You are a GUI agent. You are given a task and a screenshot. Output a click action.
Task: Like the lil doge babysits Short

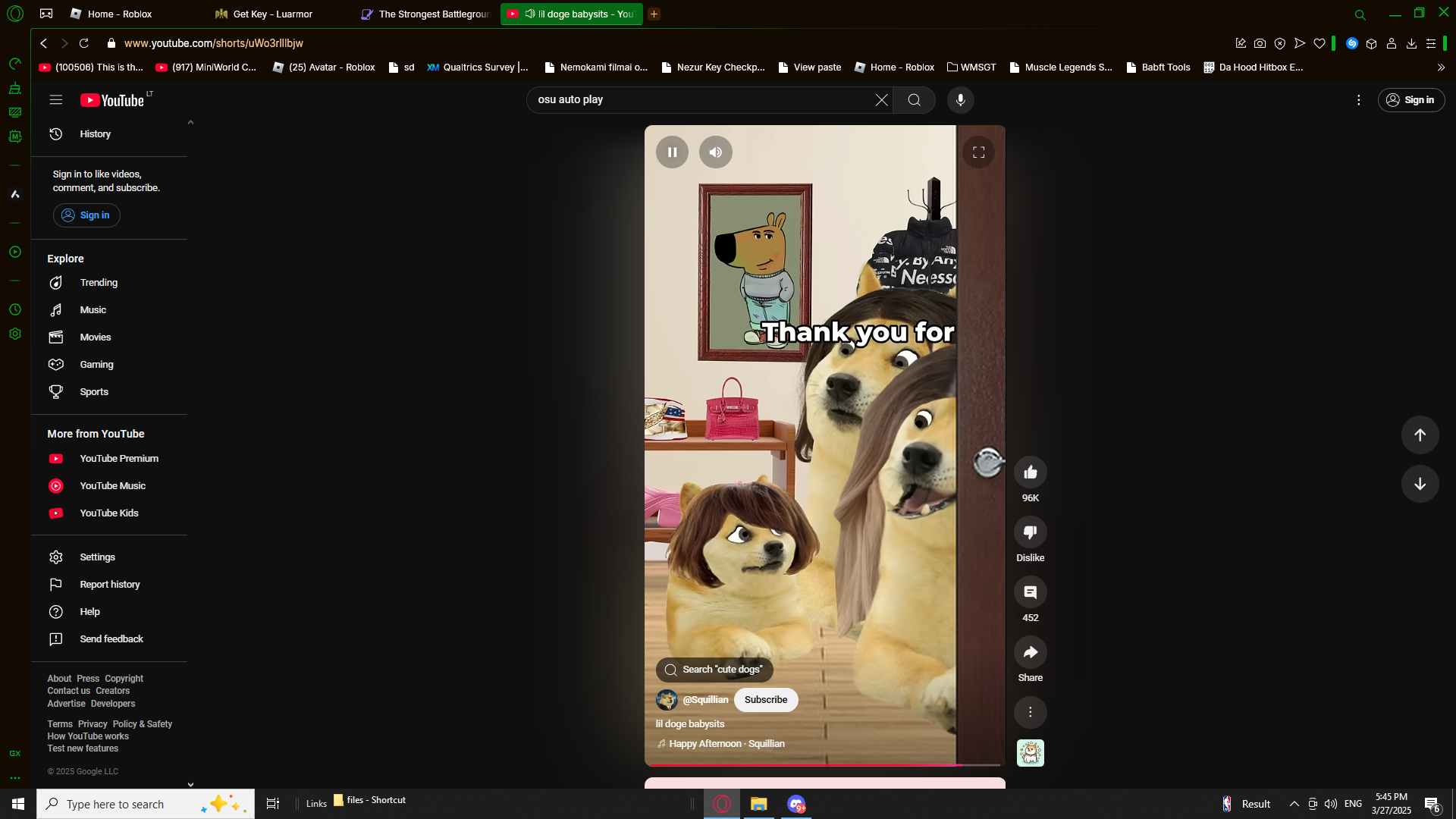[1030, 472]
